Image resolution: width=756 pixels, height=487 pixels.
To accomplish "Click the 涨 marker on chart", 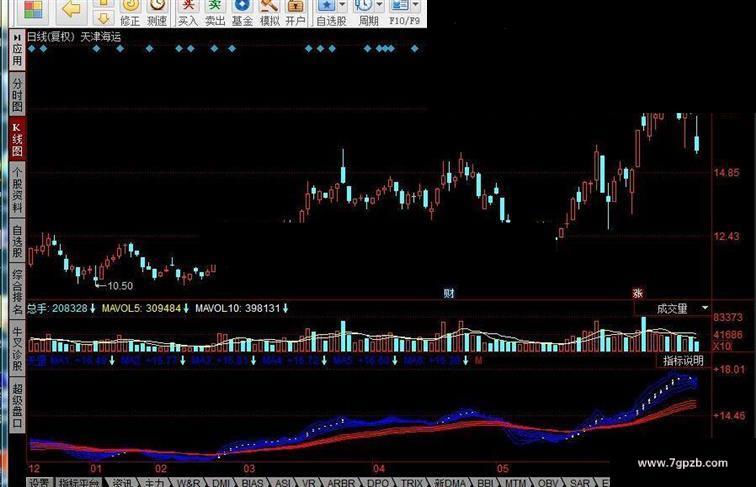I will coord(638,293).
